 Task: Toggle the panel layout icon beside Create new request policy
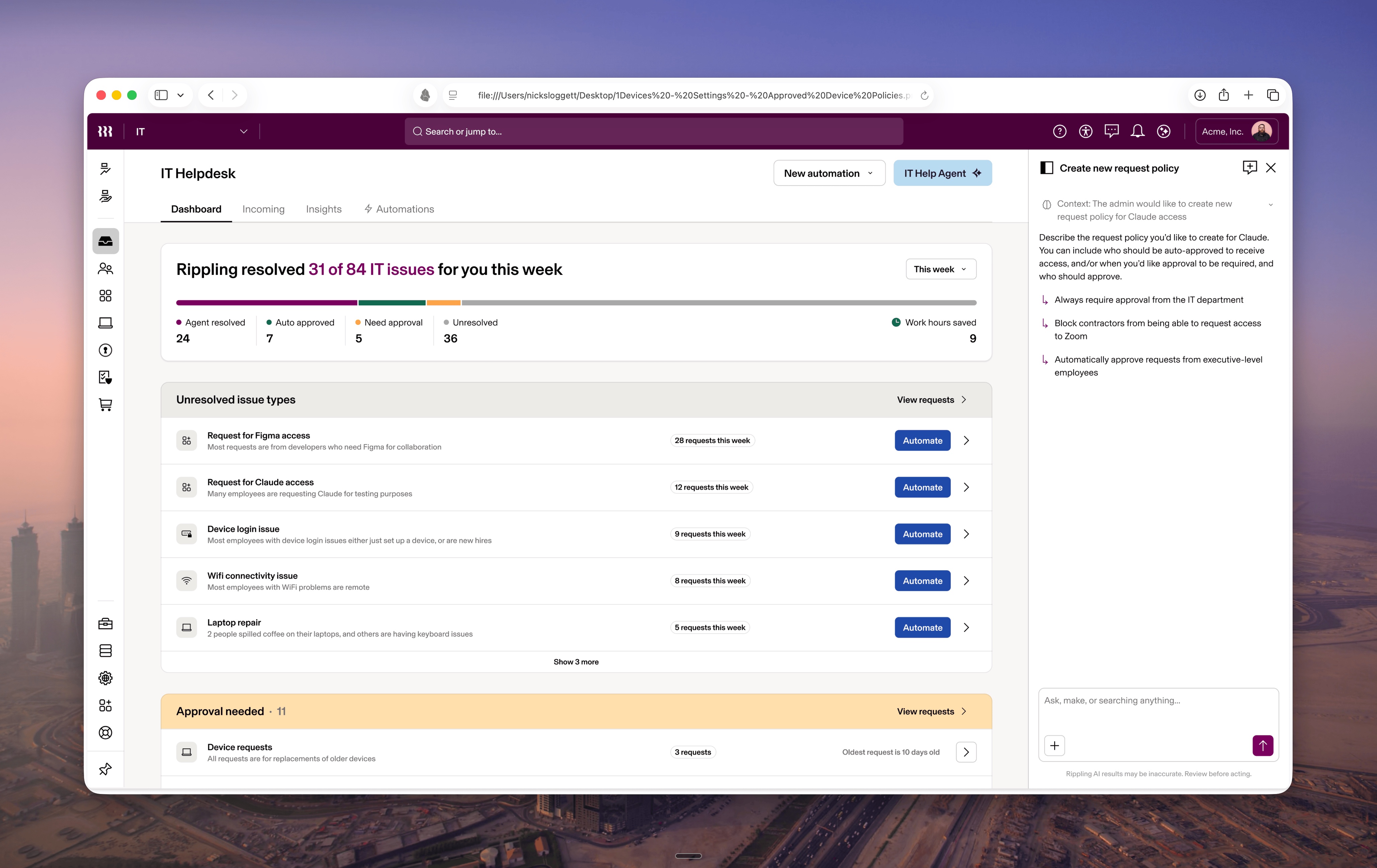[1046, 168]
